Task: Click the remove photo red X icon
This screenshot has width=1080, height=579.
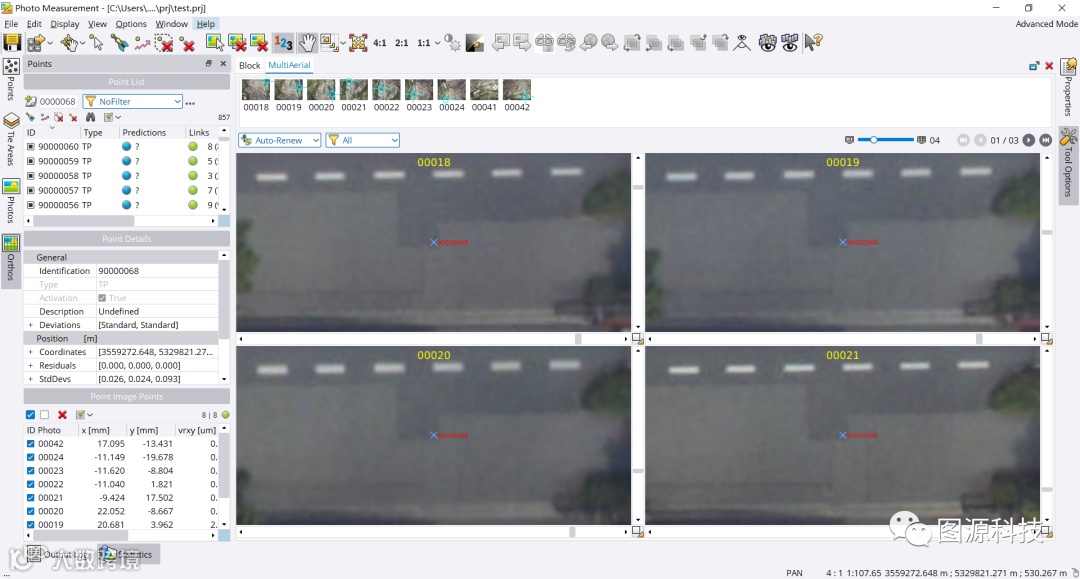Action: [259, 43]
